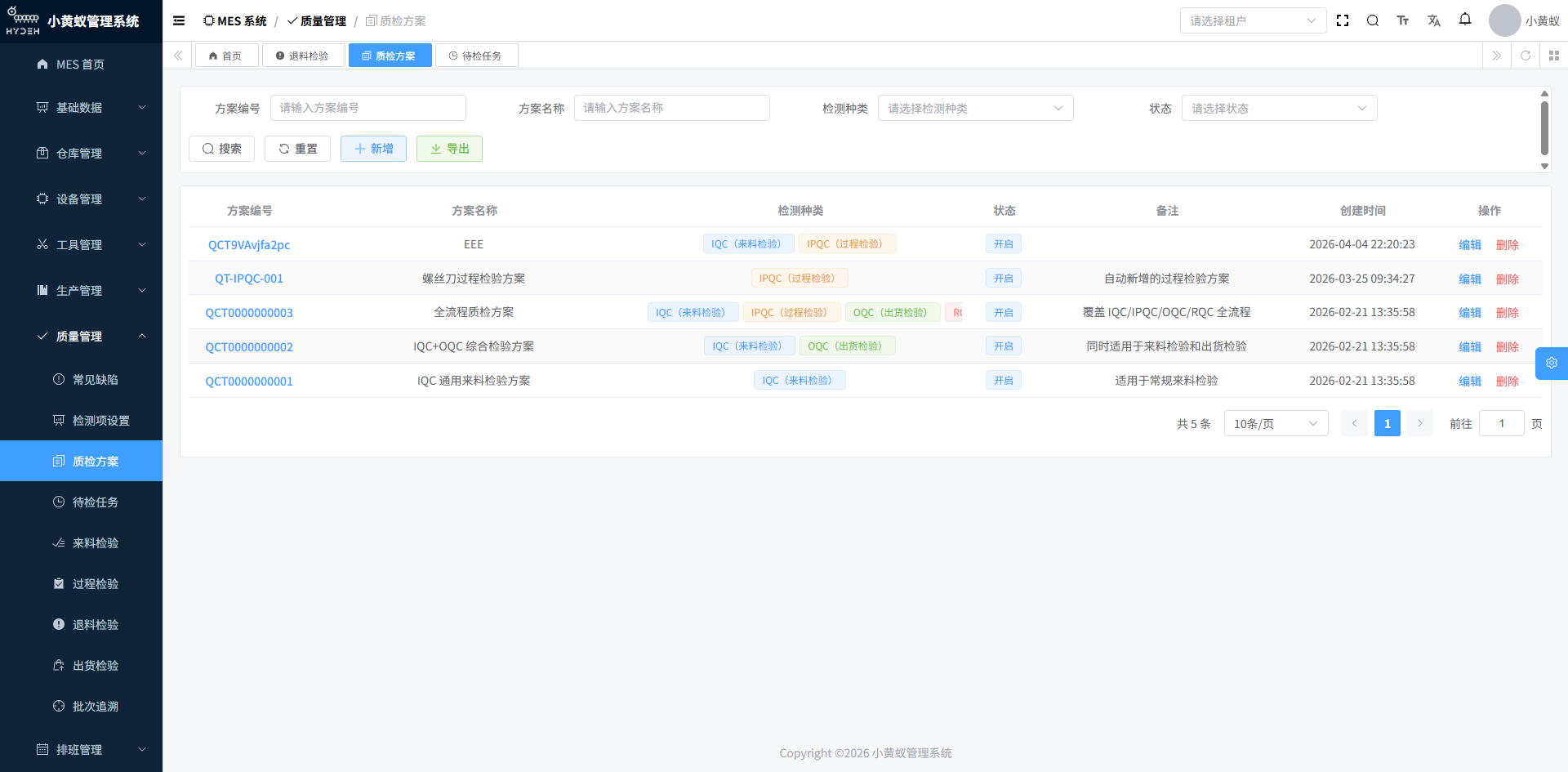Switch to the 退料检验 tab
The image size is (1568, 772).
[303, 56]
